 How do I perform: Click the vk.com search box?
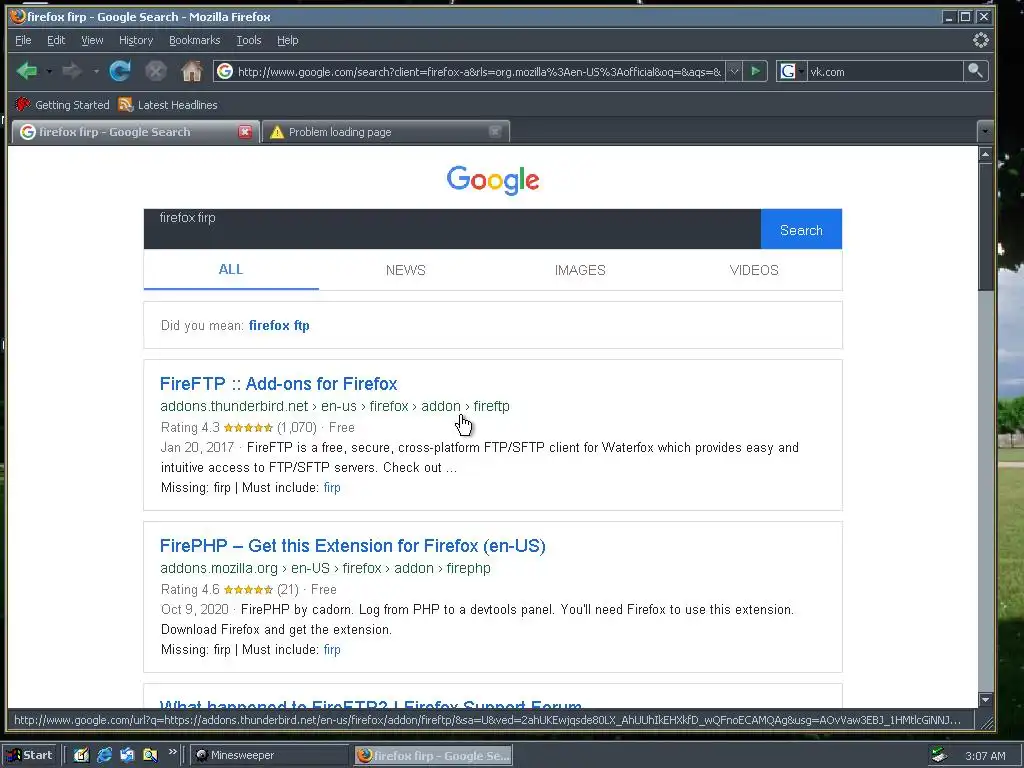coord(884,71)
